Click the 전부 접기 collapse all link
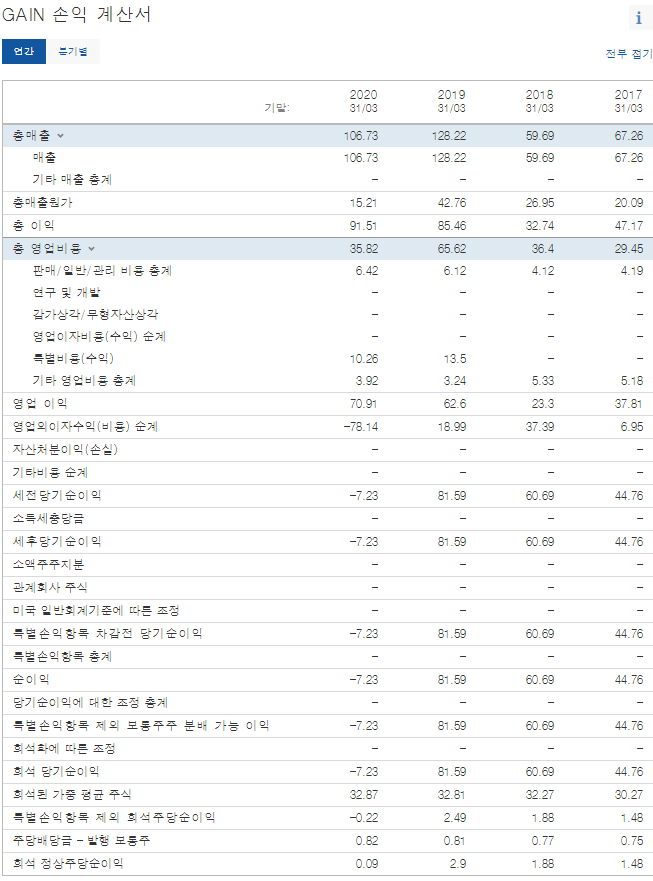The height and width of the screenshot is (881, 653). click(x=629, y=54)
